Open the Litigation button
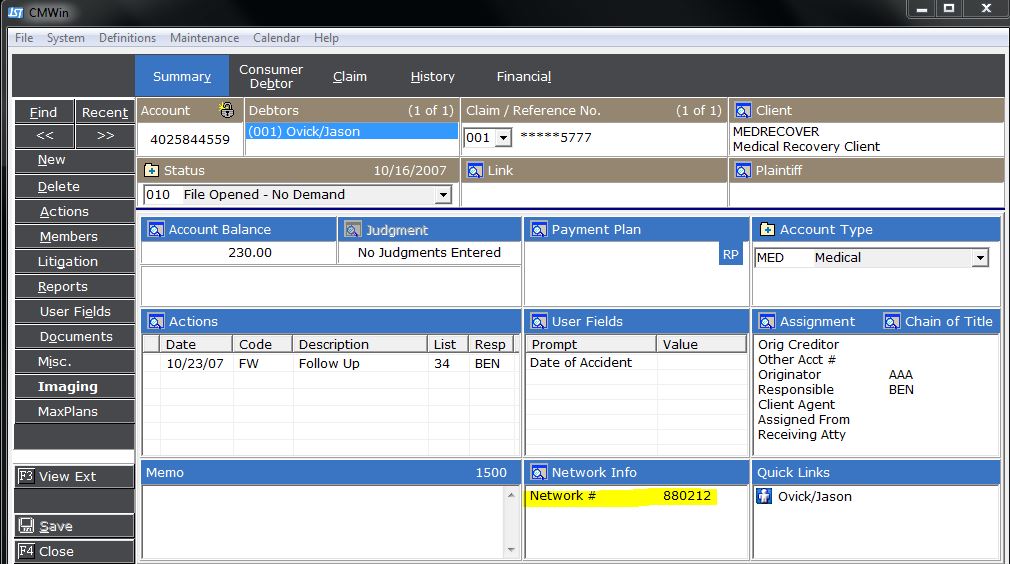 click(74, 261)
